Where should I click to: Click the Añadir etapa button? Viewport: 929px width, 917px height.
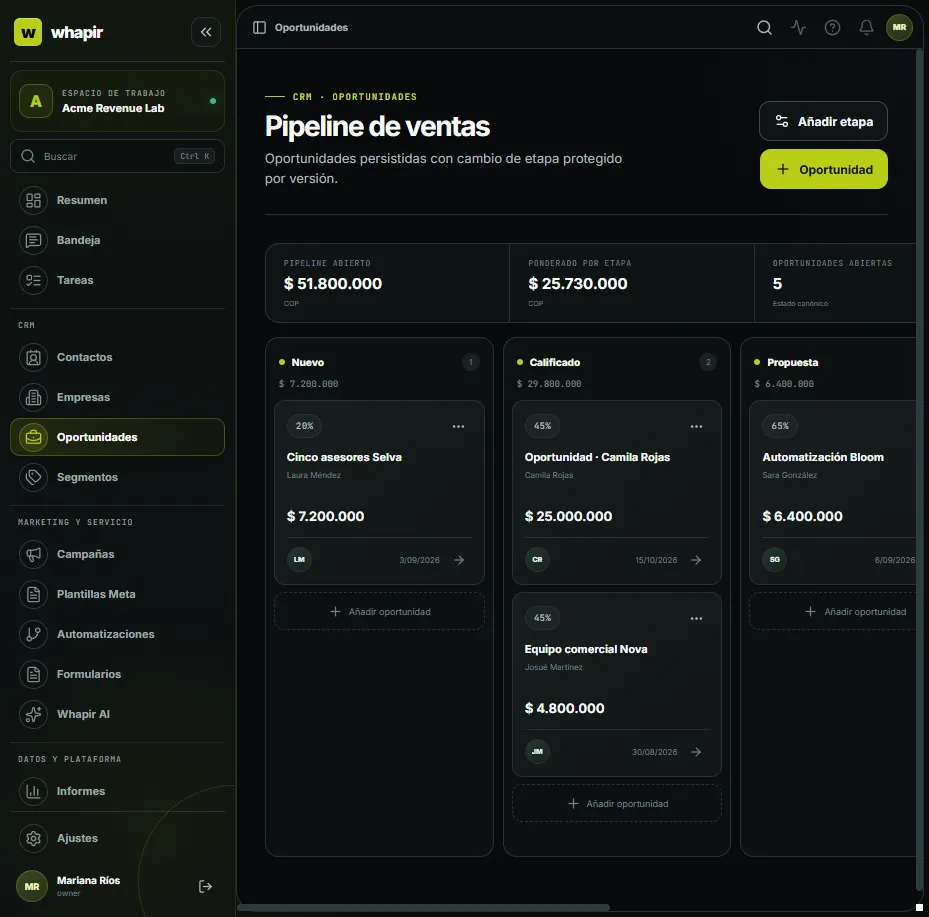[823, 121]
